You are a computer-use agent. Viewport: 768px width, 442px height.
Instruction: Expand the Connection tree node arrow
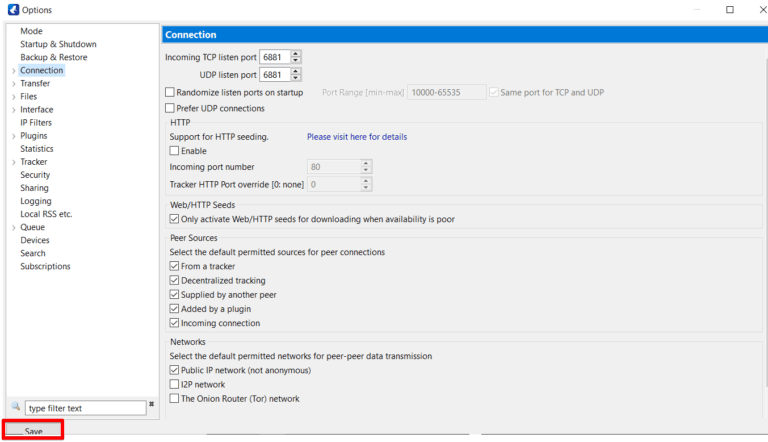coord(14,71)
